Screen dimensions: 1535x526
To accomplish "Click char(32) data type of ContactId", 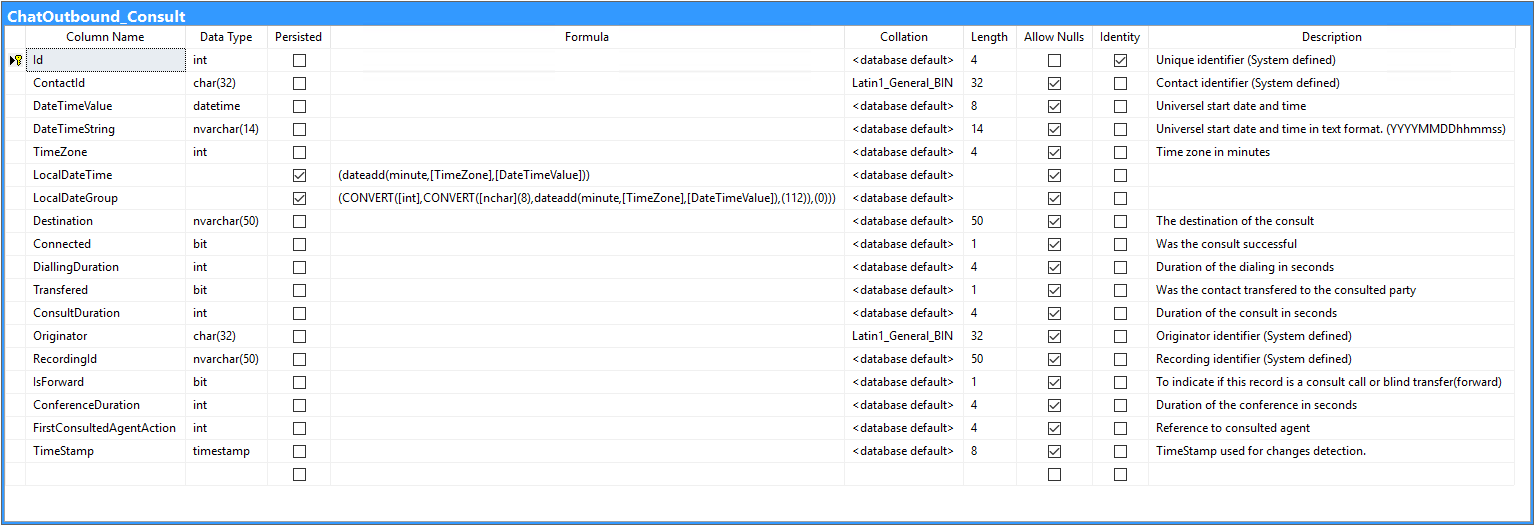I will pyautogui.click(x=226, y=83).
